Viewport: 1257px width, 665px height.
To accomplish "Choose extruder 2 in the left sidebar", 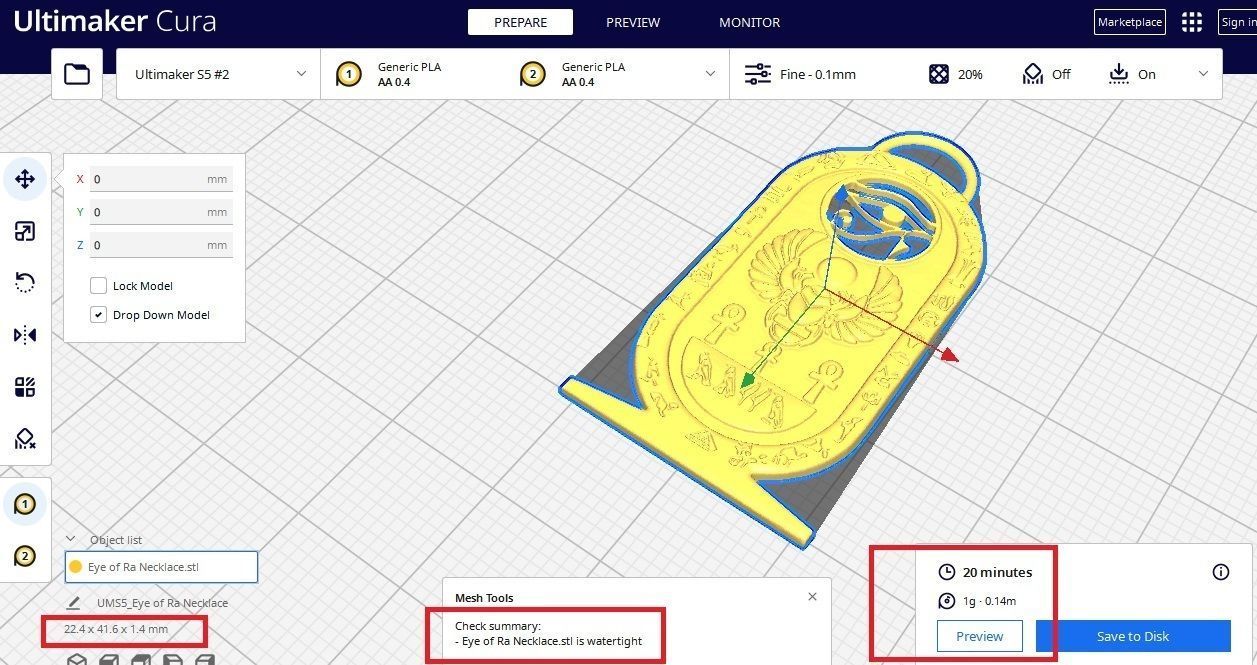I will (x=25, y=557).
